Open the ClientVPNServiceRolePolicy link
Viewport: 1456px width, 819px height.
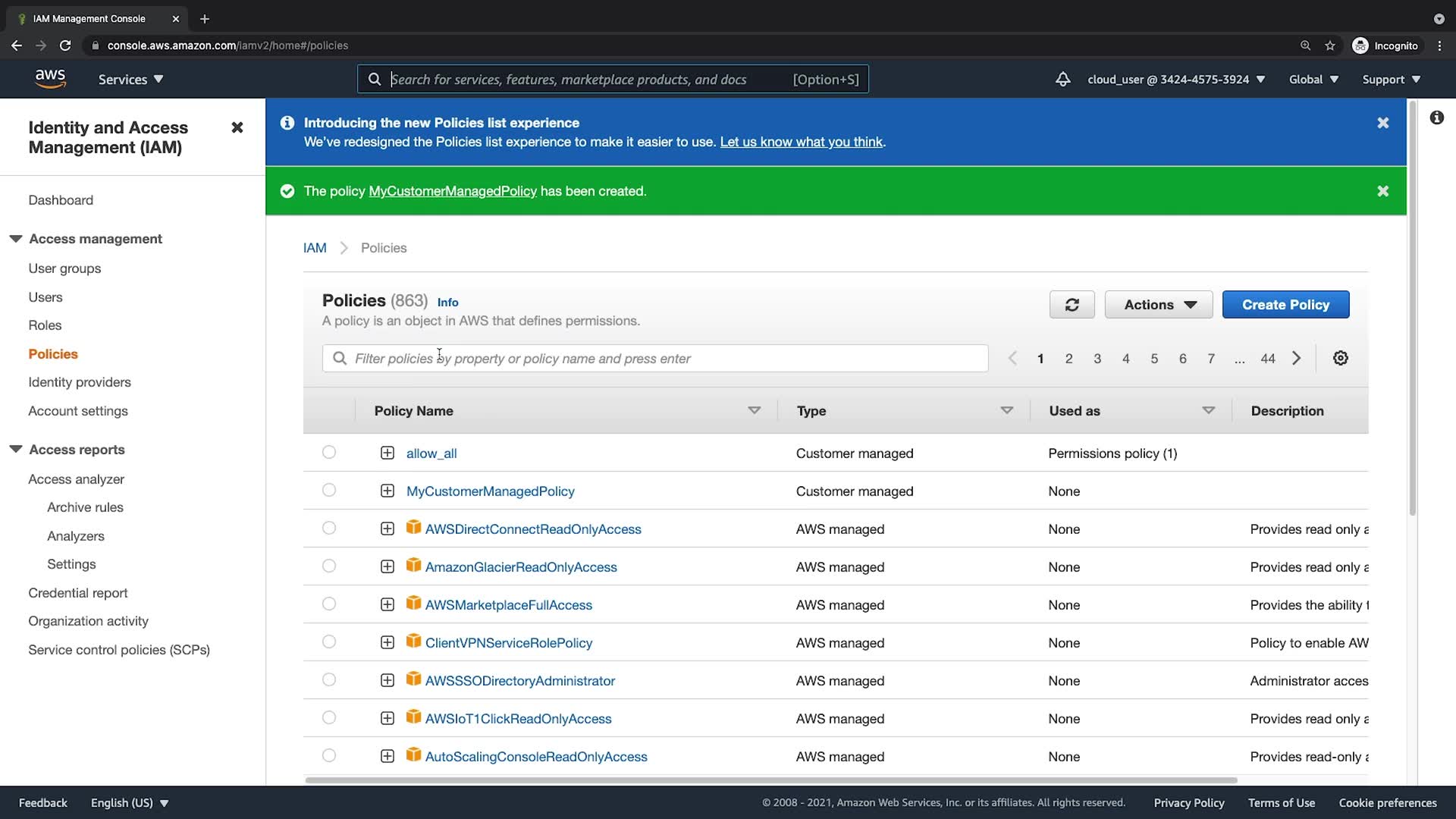[x=508, y=643]
